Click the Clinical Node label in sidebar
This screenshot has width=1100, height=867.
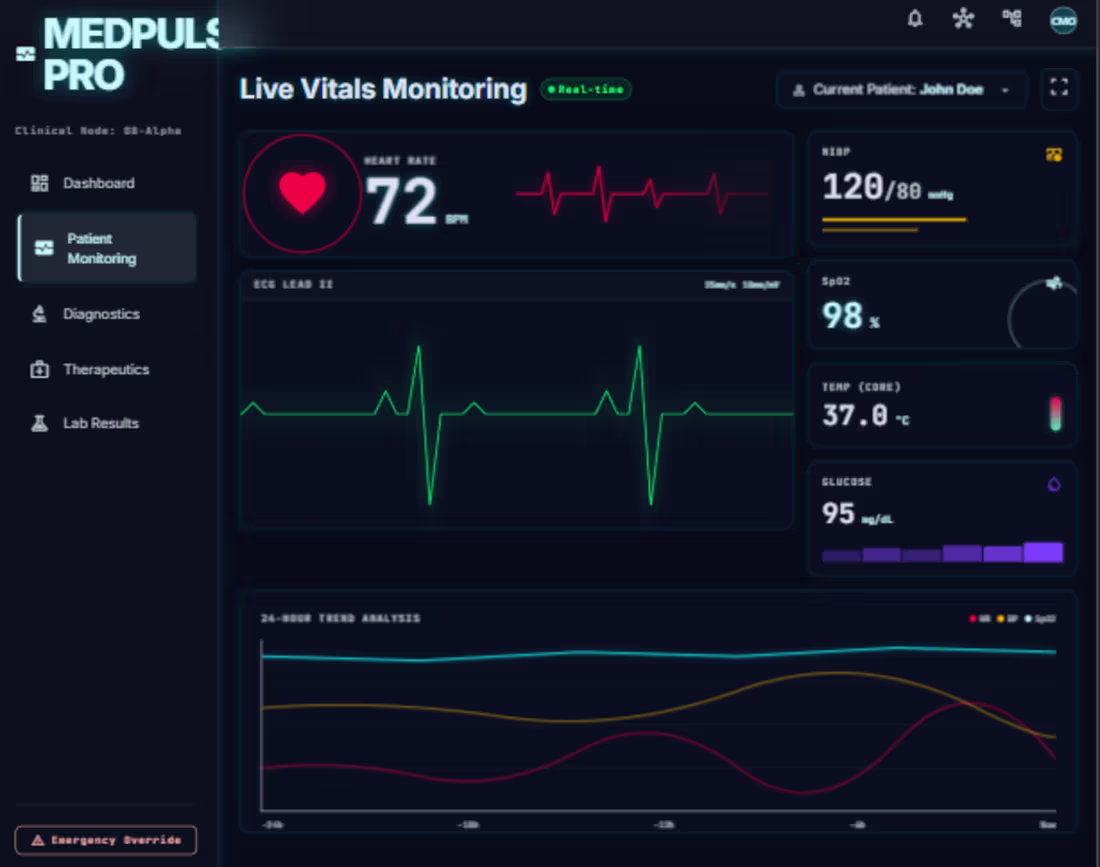coord(98,130)
